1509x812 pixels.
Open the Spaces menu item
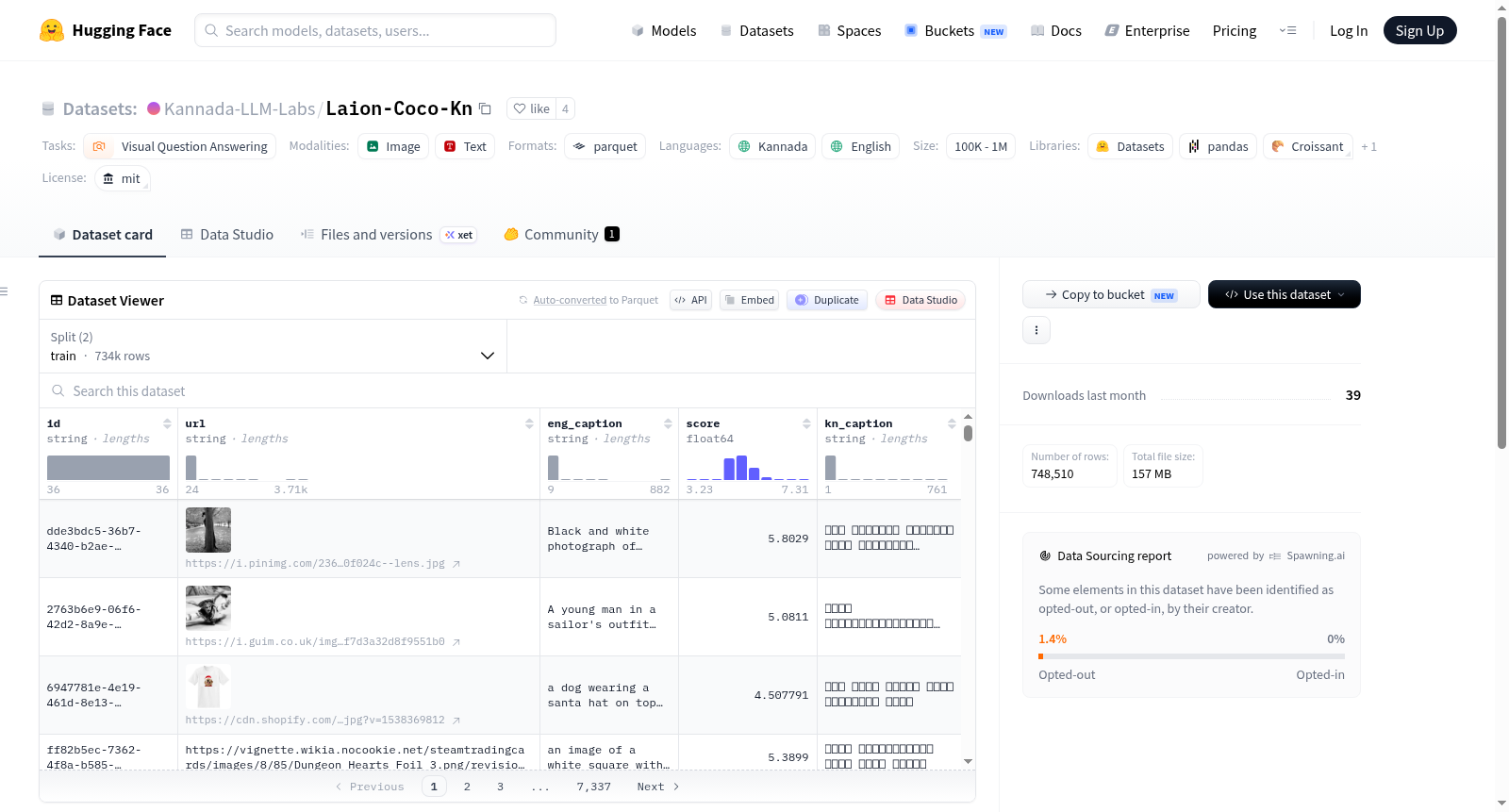[849, 30]
